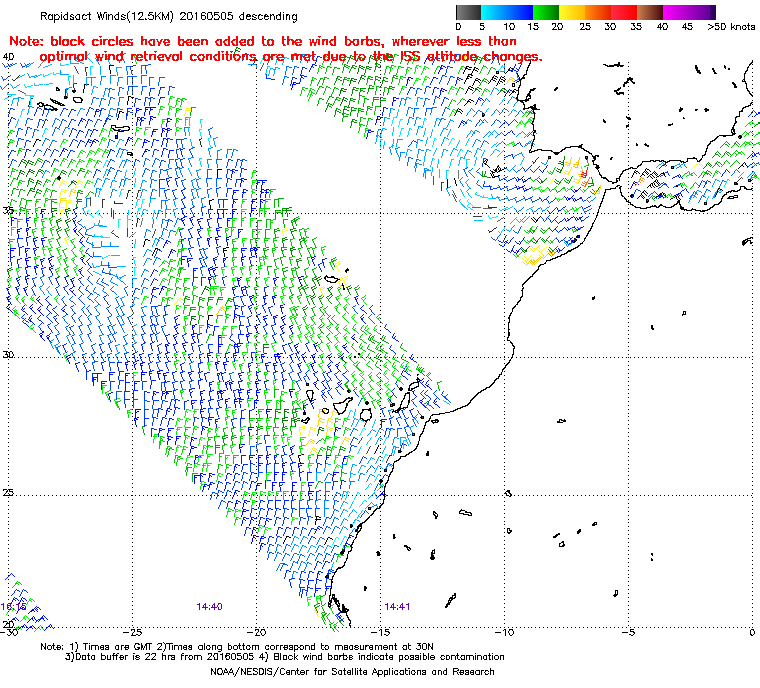Screen dimensions: 760x688
Task: Click the longitude label '-15' on bottom axis
Action: click(380, 632)
